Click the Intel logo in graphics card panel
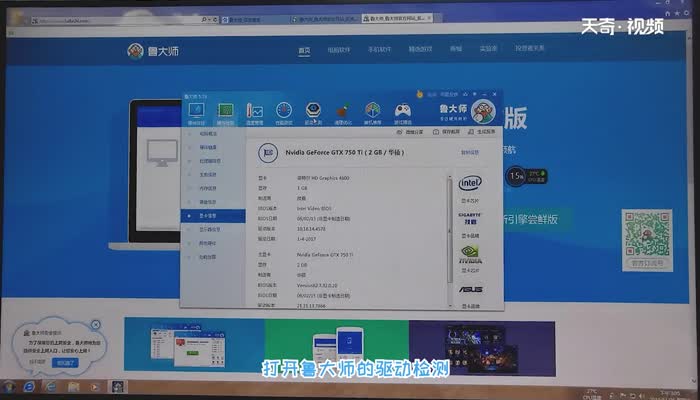Image resolution: width=700 pixels, height=400 pixels. point(470,183)
